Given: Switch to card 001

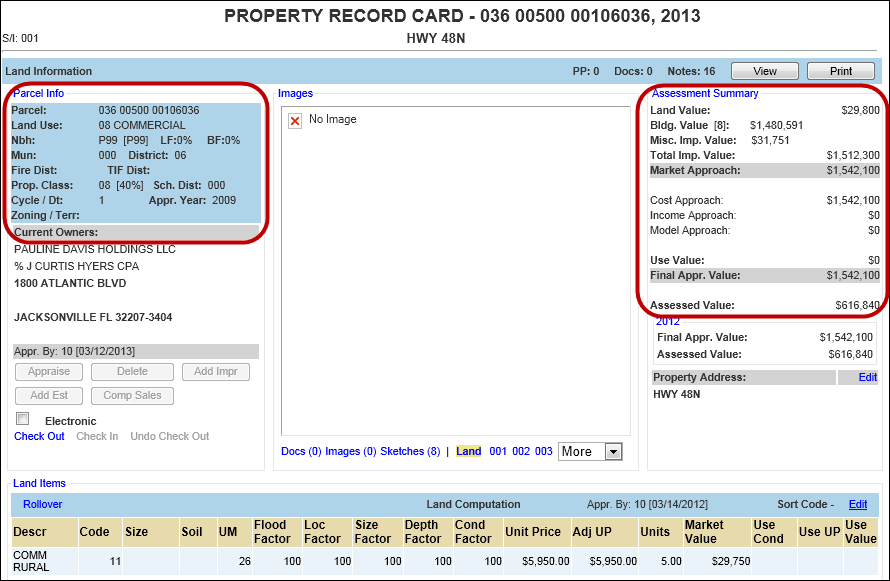Looking at the screenshot, I should pos(498,451).
